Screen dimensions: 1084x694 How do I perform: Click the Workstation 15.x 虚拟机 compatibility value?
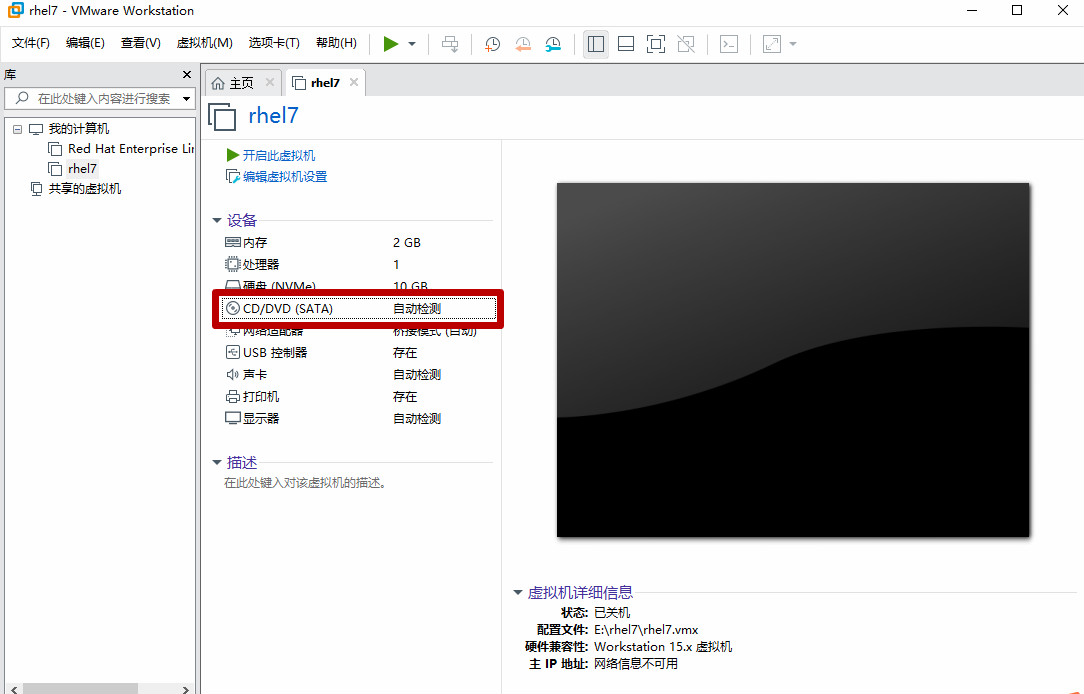click(x=663, y=647)
